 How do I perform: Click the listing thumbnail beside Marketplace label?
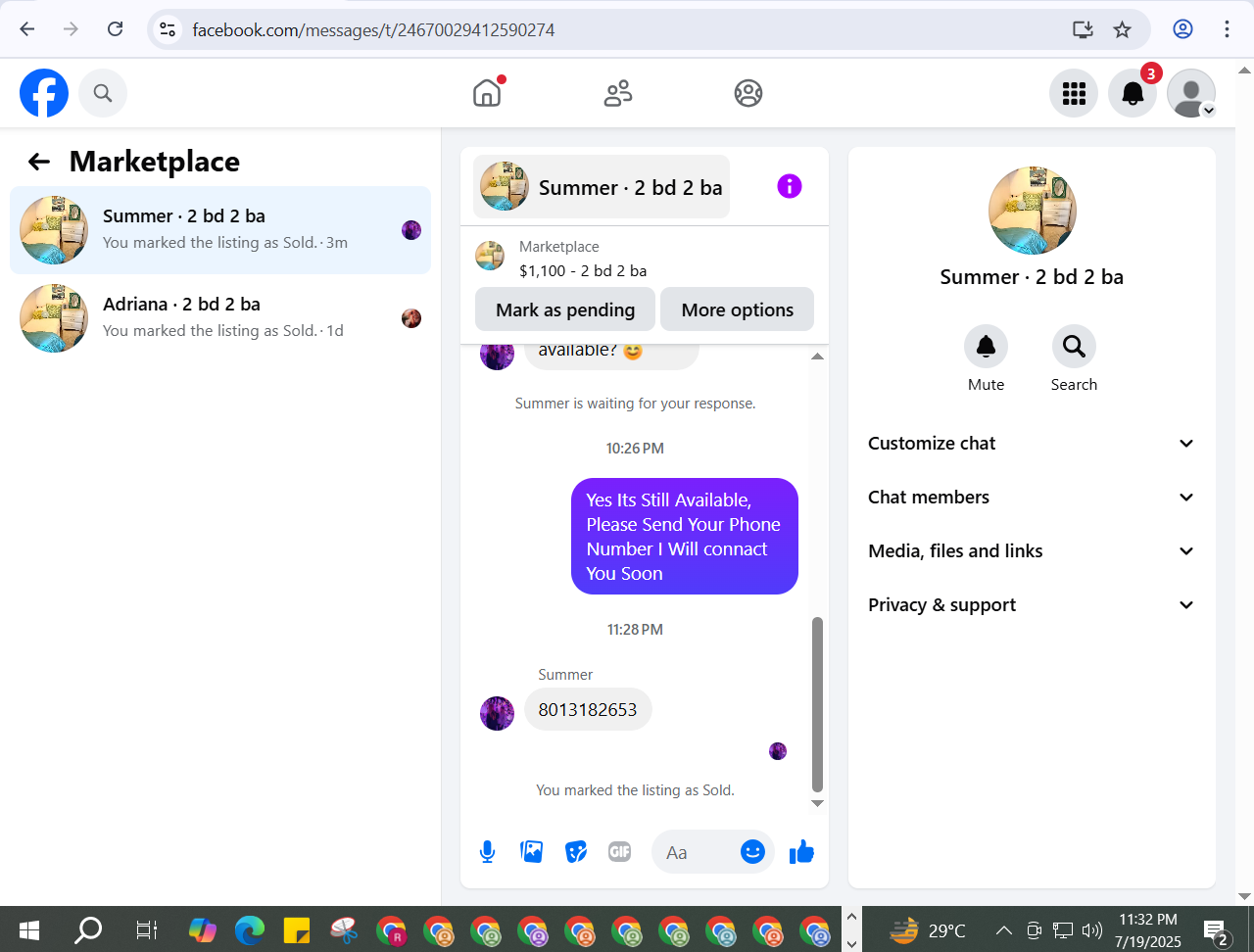click(490, 256)
